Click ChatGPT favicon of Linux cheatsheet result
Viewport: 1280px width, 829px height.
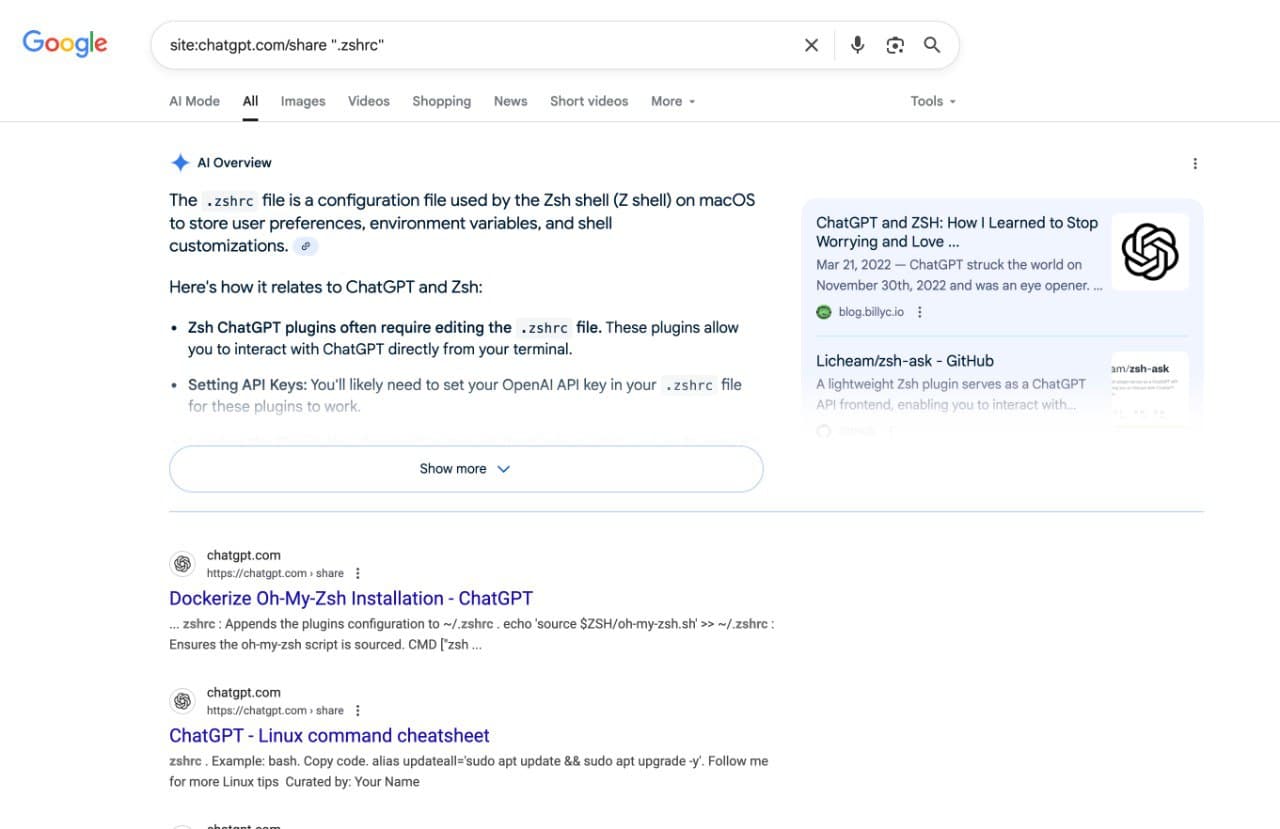point(182,701)
